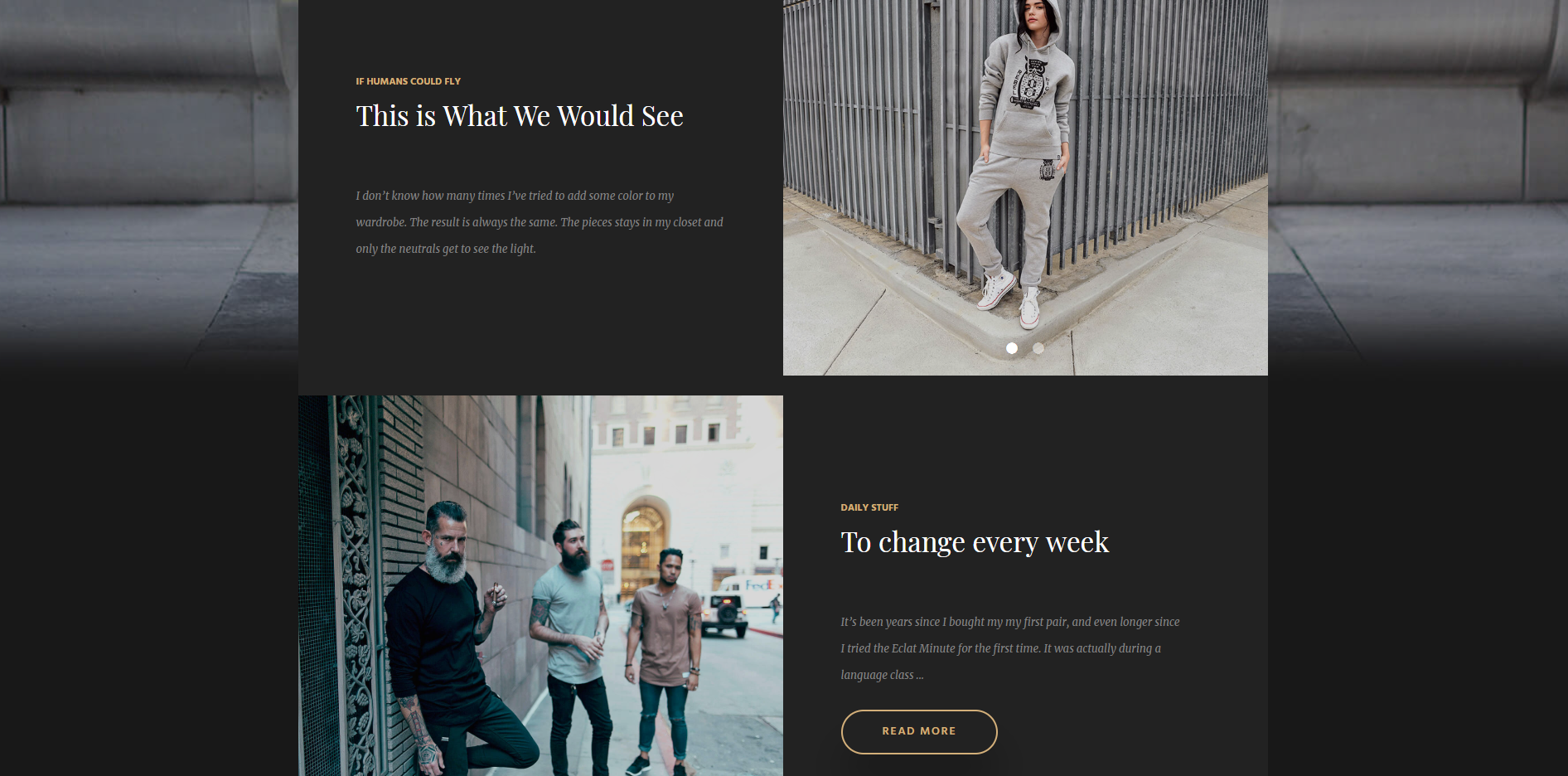Image resolution: width=1568 pixels, height=776 pixels.
Task: Open the "To change every week" post title
Action: 975,542
